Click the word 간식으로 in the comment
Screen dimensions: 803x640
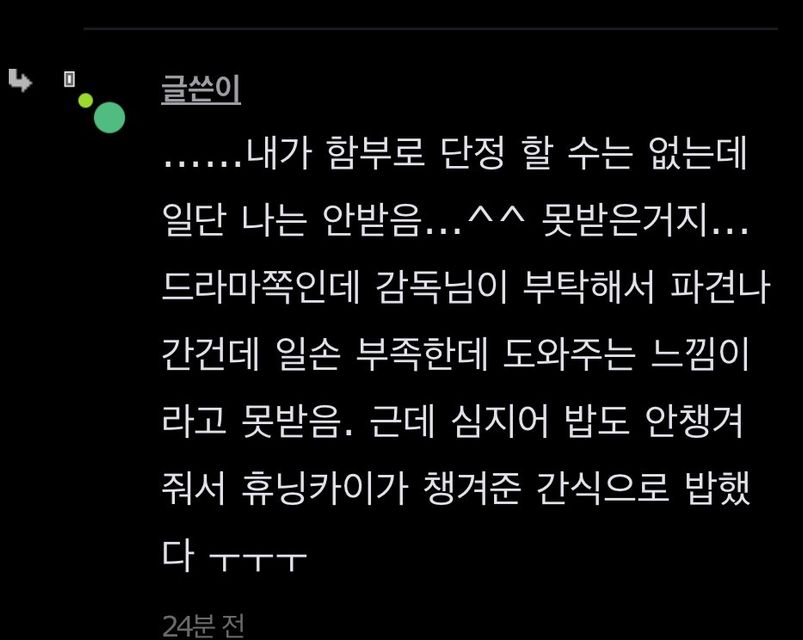(602, 488)
